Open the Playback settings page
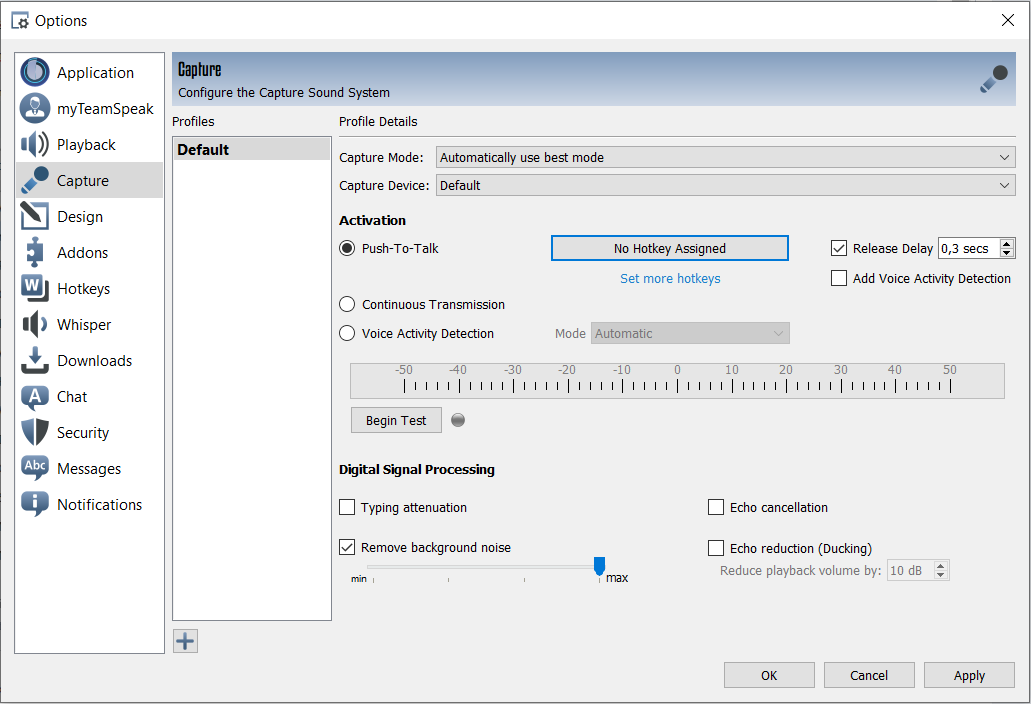Screen dimensions: 1031x704 pos(89,145)
